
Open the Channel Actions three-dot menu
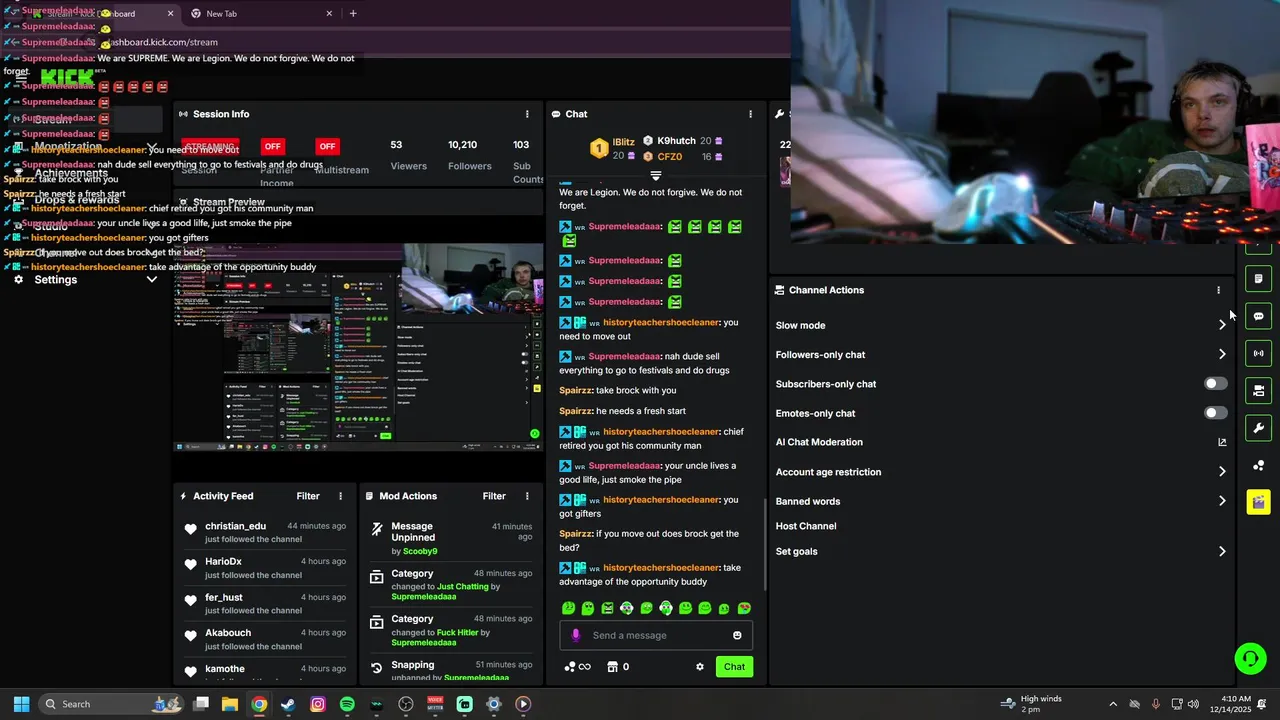[1218, 290]
